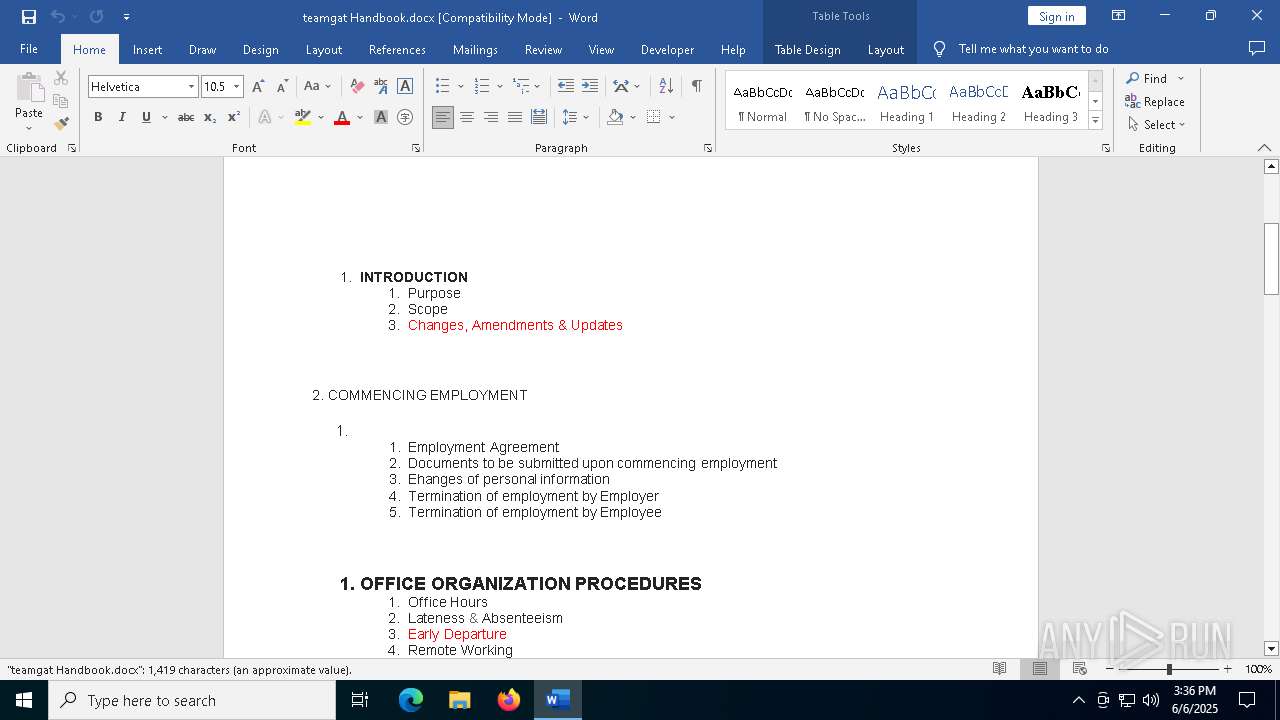Click Replace button
The width and height of the screenshot is (1280, 720).
[x=1155, y=101]
